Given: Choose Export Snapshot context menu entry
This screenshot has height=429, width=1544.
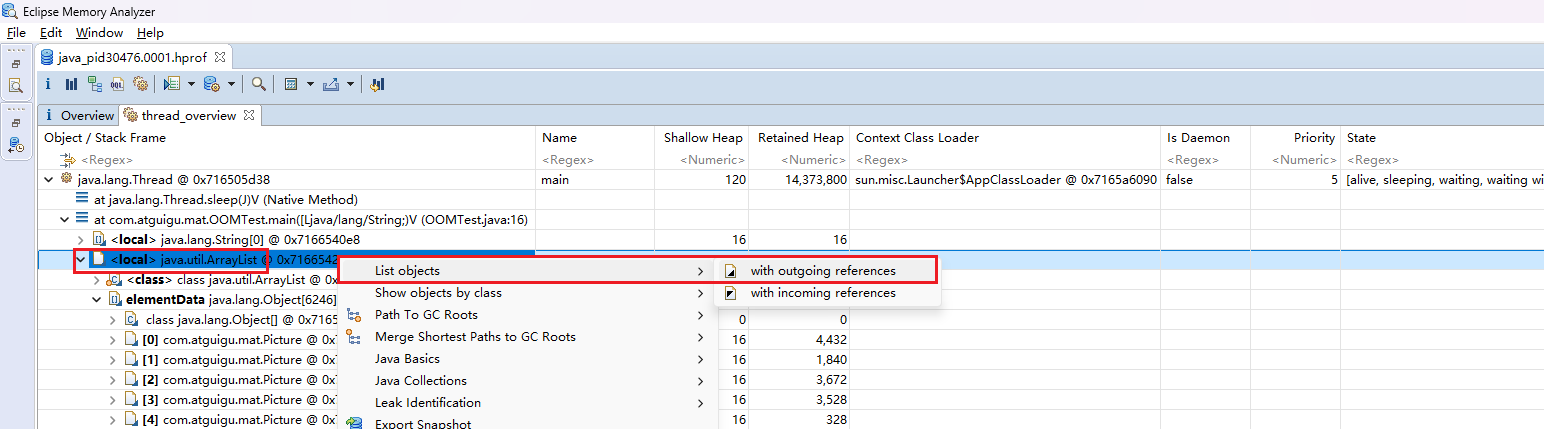Looking at the screenshot, I should (525, 422).
